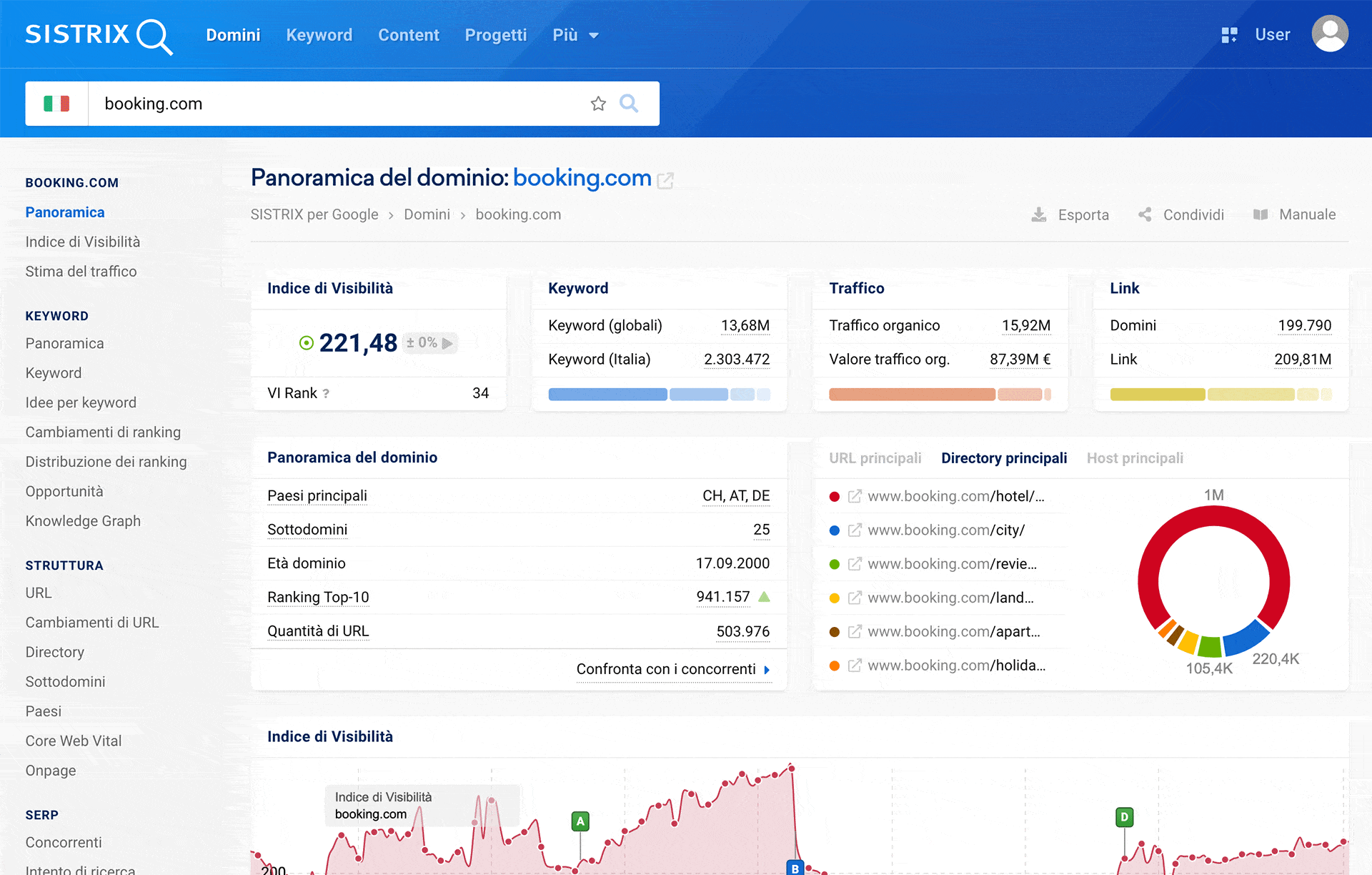Click breadcrumb SISTRIX per Google
1372x875 pixels.
point(314,214)
